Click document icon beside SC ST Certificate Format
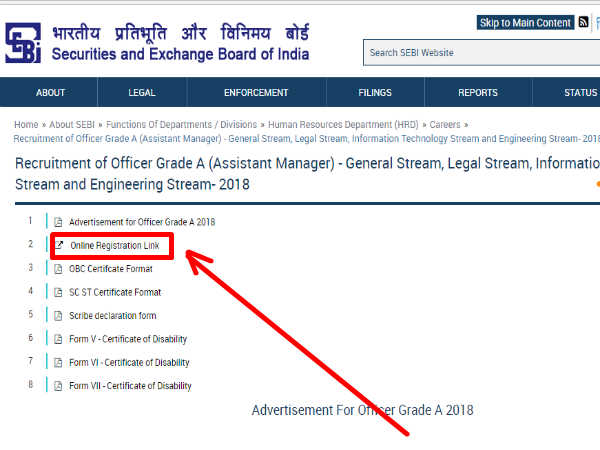Image resolution: width=600 pixels, height=450 pixels. [x=58, y=292]
